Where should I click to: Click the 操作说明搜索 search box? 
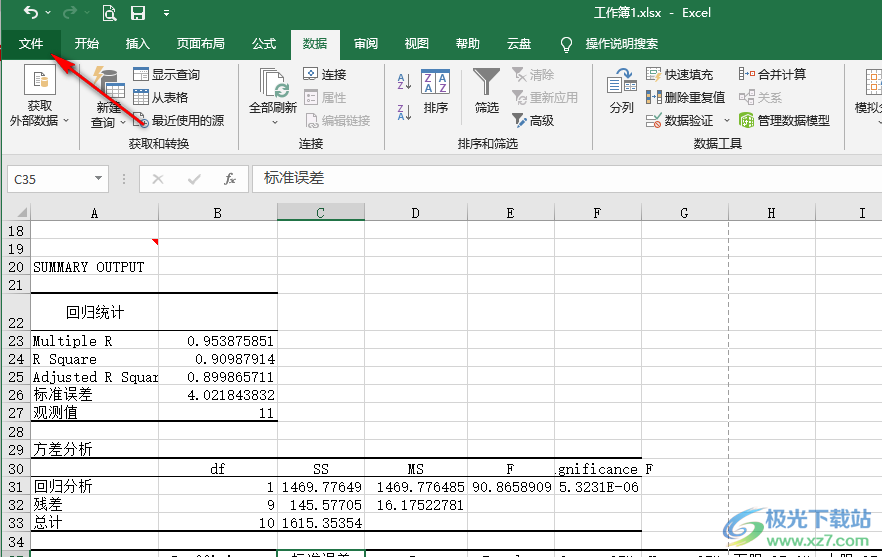point(609,44)
